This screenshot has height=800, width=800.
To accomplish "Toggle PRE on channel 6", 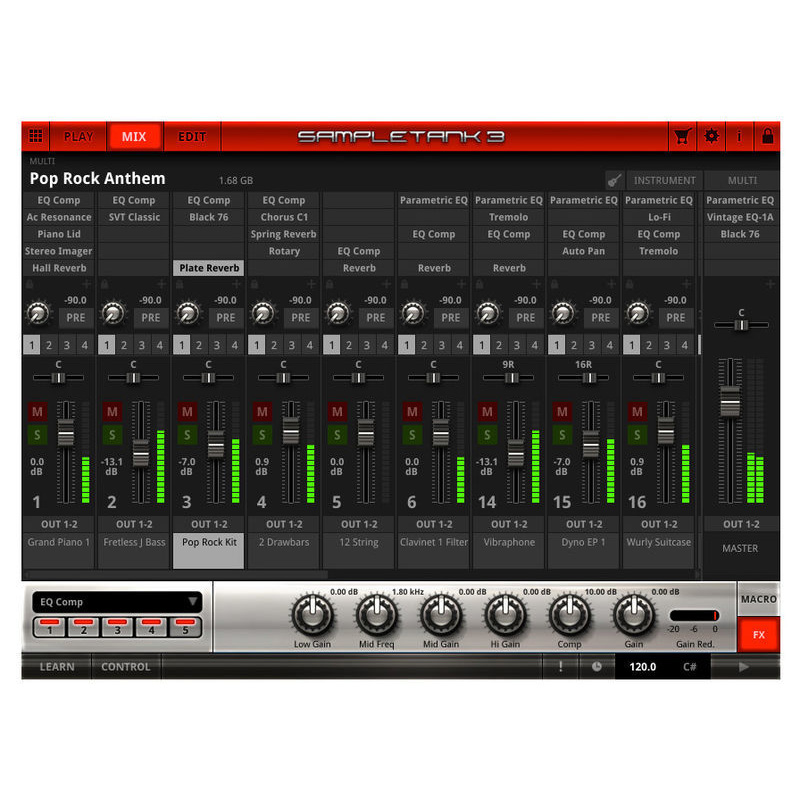I will [x=451, y=317].
